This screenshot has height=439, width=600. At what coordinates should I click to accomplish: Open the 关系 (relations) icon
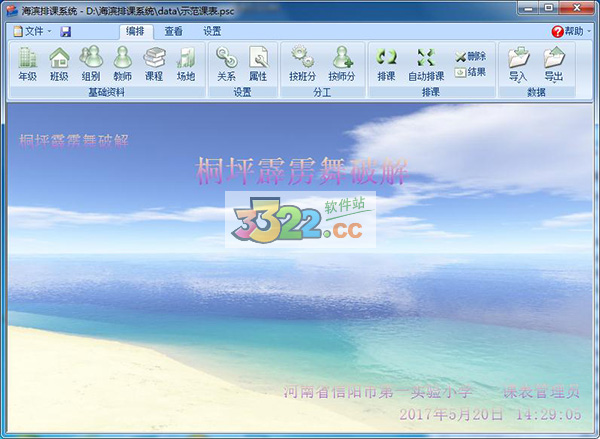(226, 64)
